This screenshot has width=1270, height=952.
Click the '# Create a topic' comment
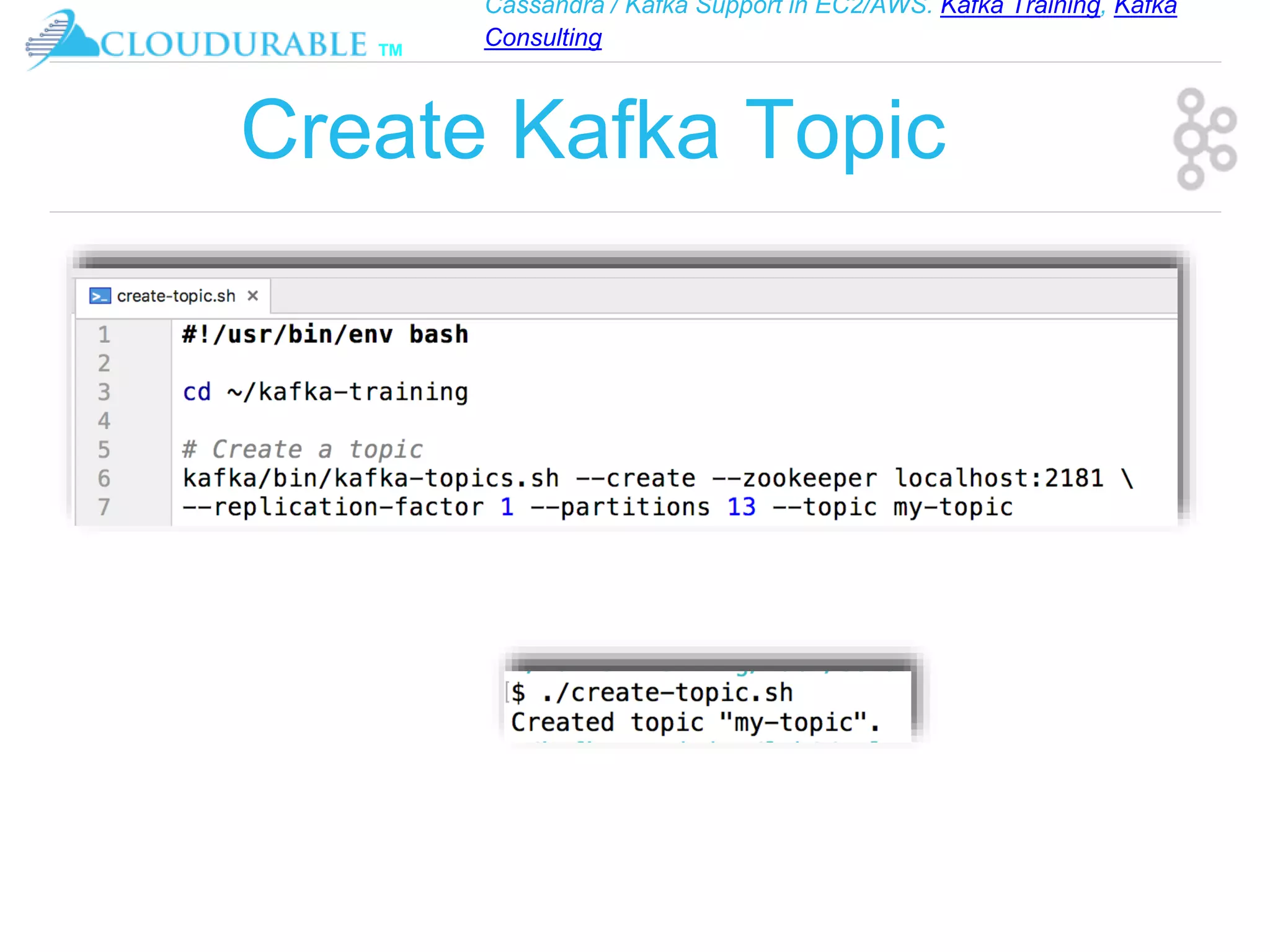point(303,449)
